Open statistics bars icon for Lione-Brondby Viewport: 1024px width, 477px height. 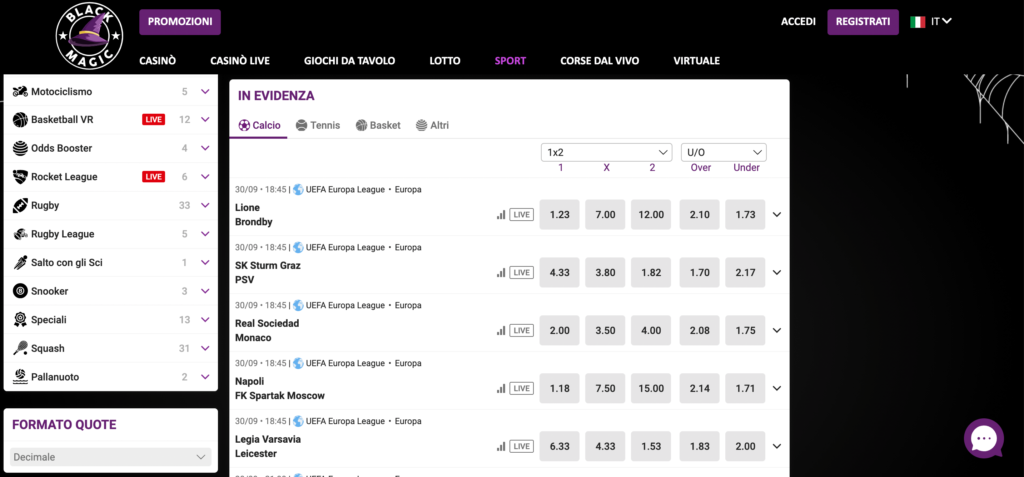pos(501,214)
